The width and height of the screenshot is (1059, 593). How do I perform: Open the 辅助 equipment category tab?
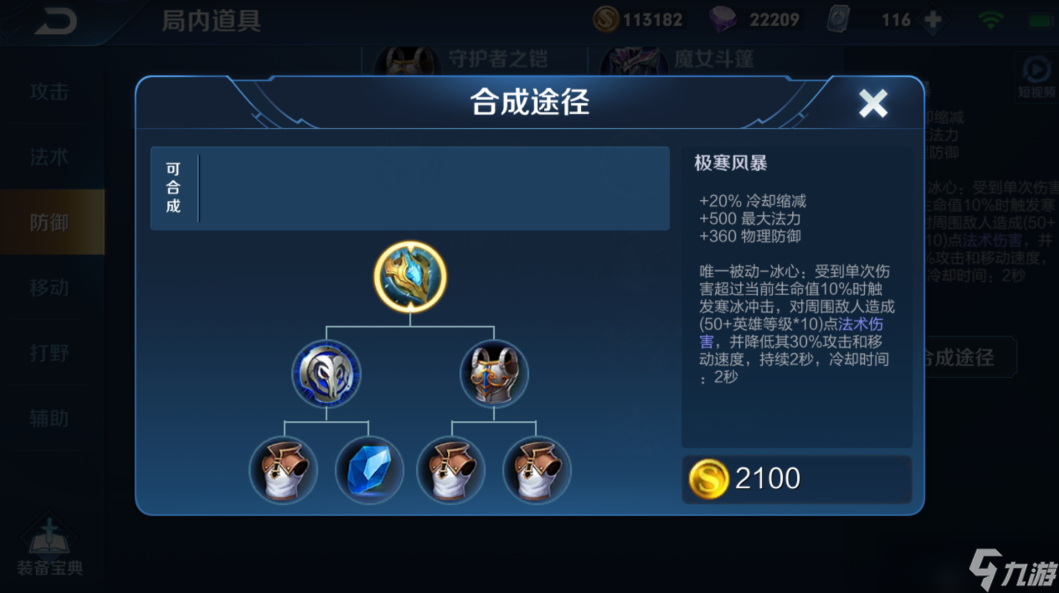tap(49, 419)
